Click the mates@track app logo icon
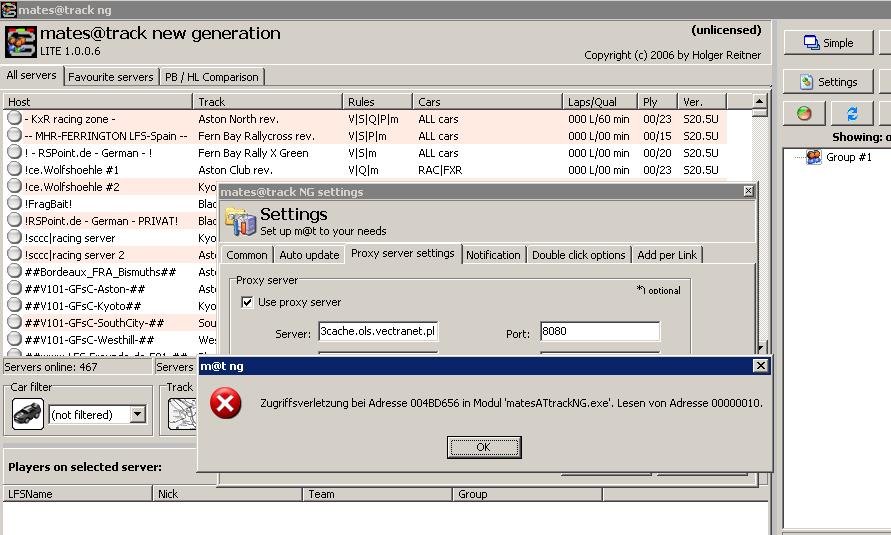 pyautogui.click(x=21, y=42)
